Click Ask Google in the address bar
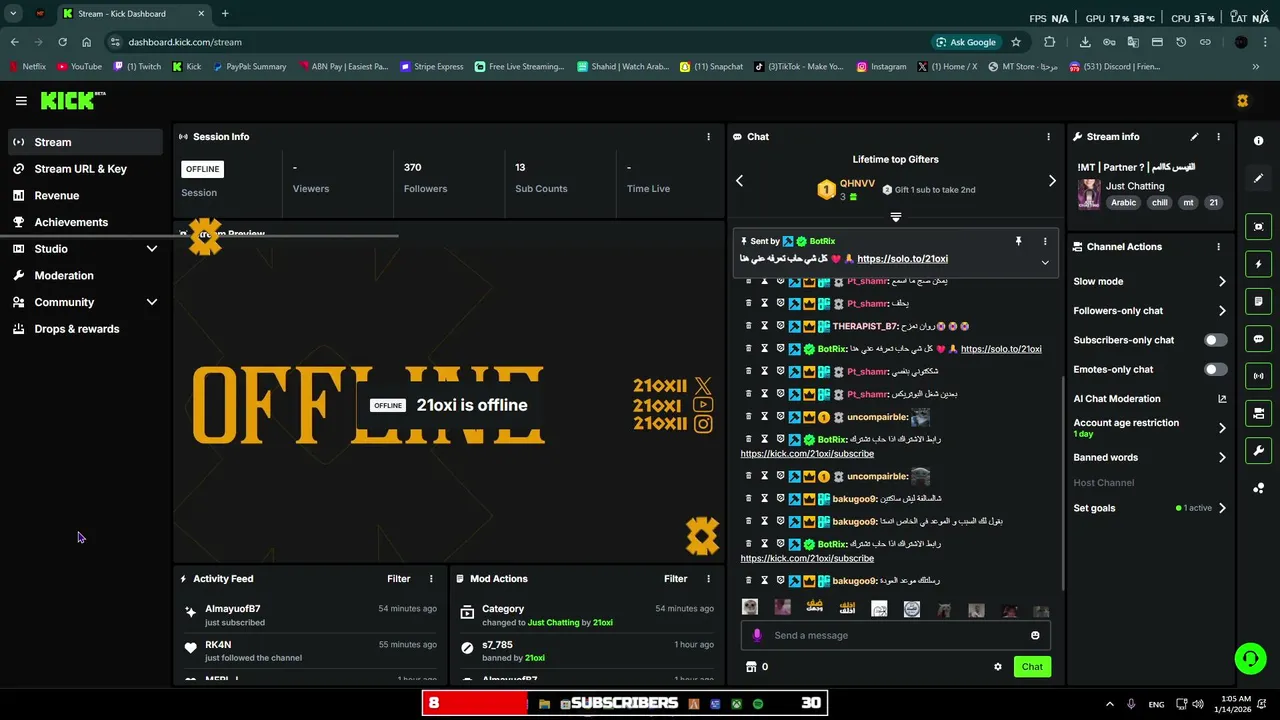The height and width of the screenshot is (720, 1280). click(966, 42)
